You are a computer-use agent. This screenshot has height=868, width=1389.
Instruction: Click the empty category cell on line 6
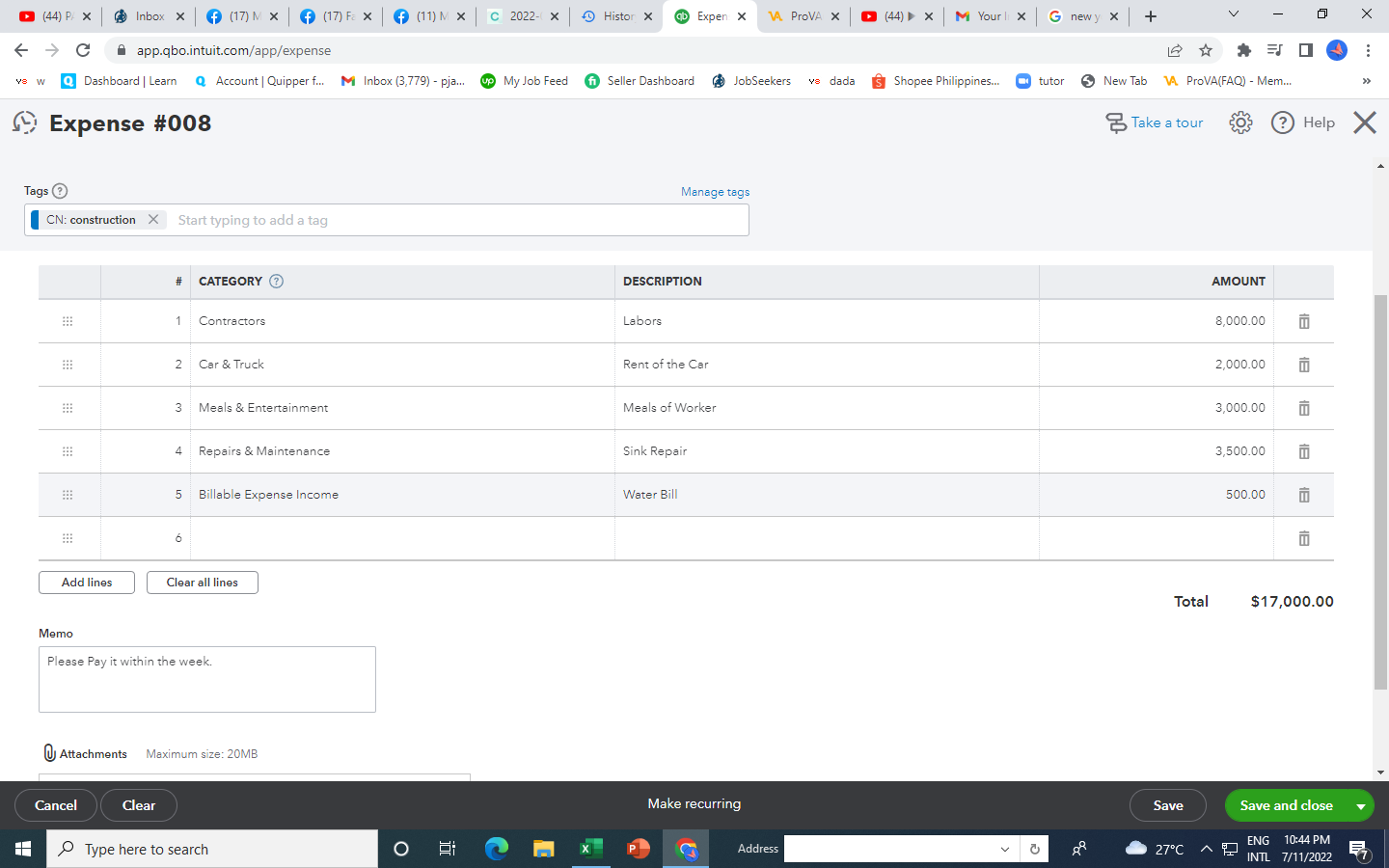[402, 538]
